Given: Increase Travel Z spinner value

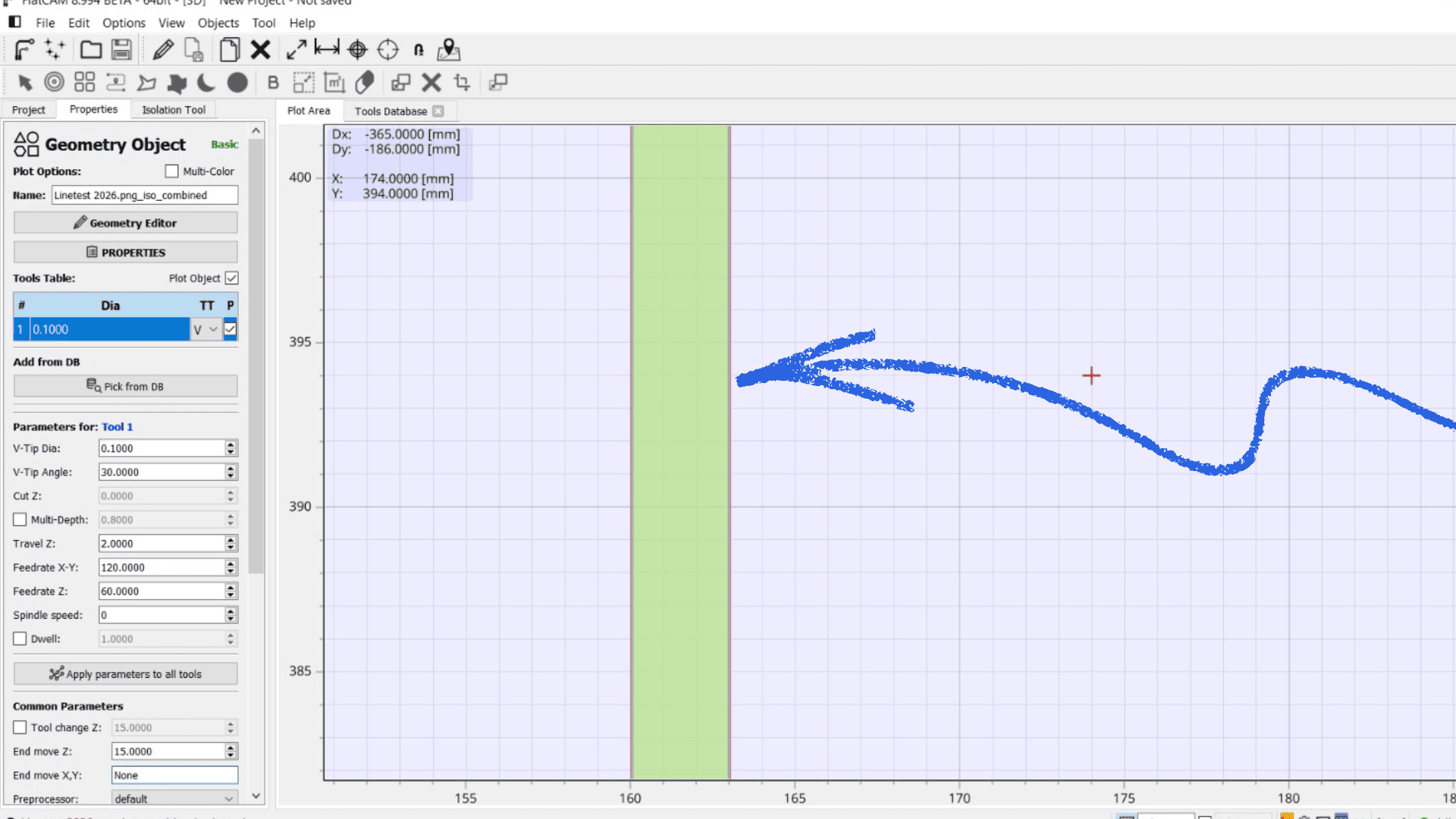Looking at the screenshot, I should point(231,540).
